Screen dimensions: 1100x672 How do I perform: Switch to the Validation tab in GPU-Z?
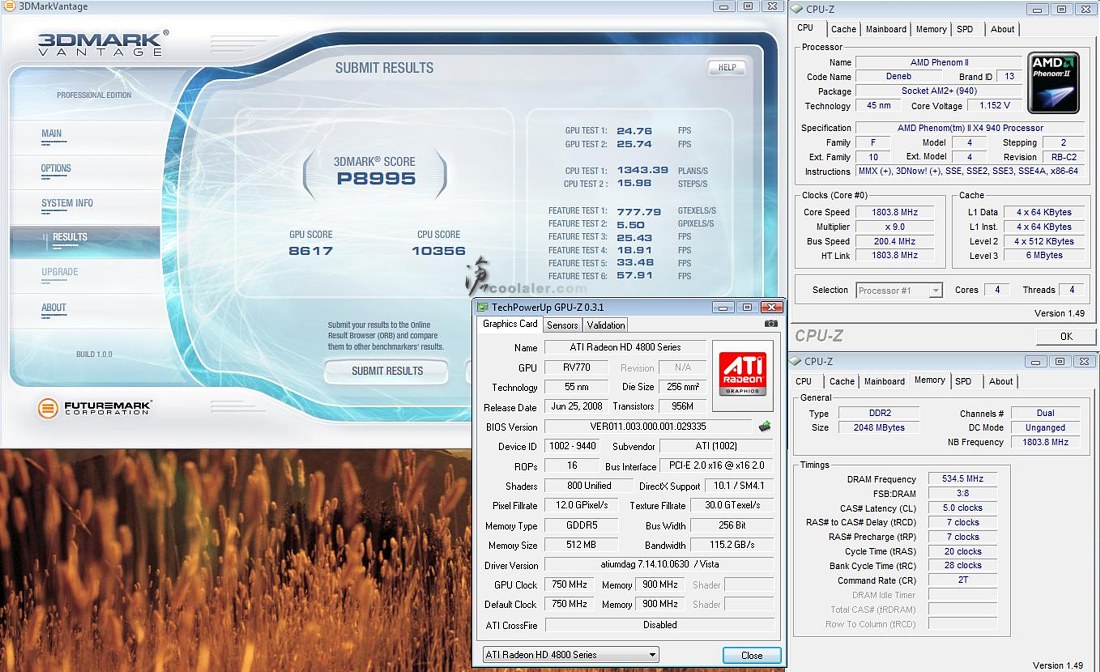(x=605, y=325)
